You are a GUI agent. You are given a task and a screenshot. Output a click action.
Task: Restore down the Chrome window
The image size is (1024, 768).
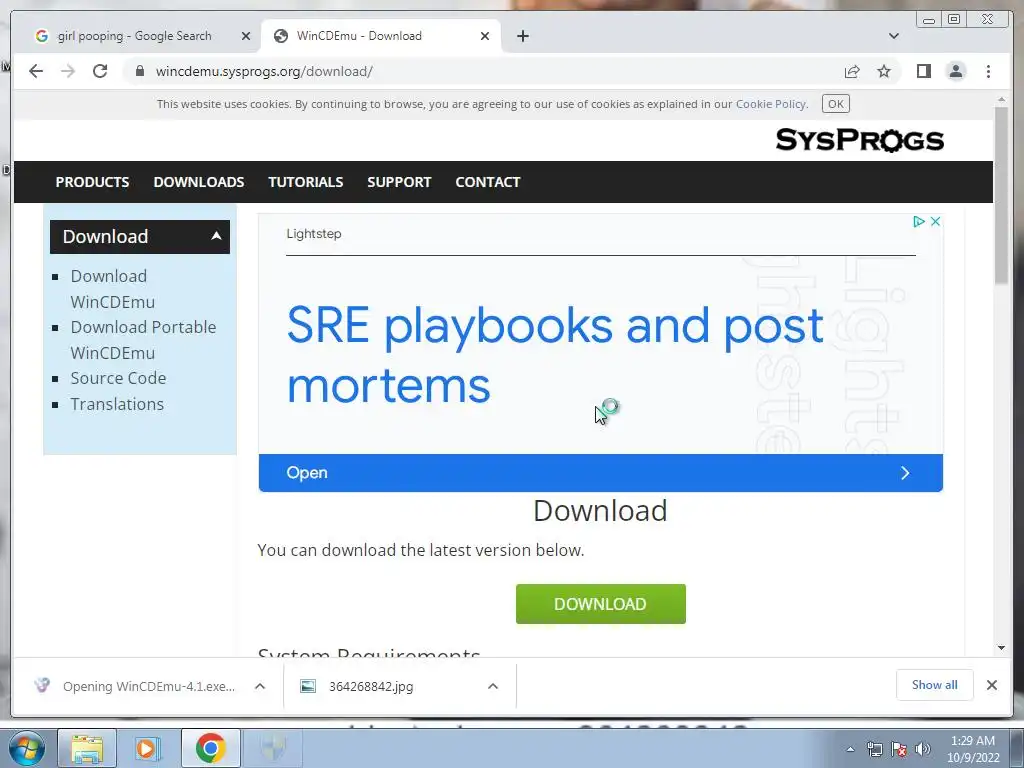point(953,20)
